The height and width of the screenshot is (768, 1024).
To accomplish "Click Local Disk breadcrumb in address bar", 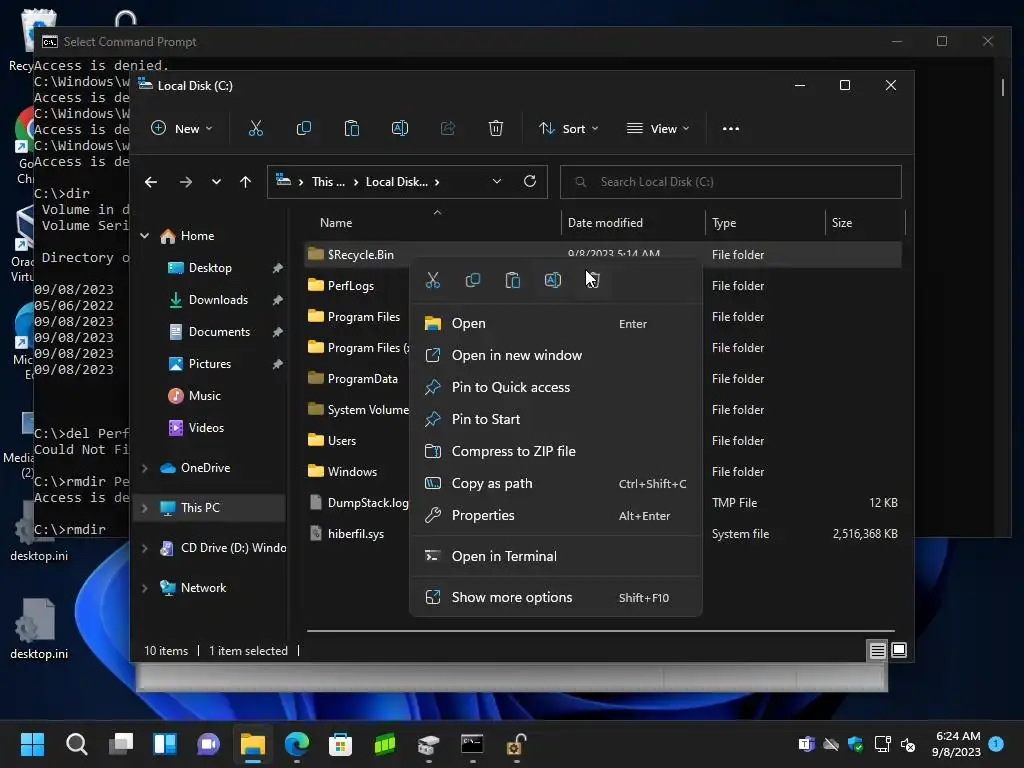I will 396,182.
